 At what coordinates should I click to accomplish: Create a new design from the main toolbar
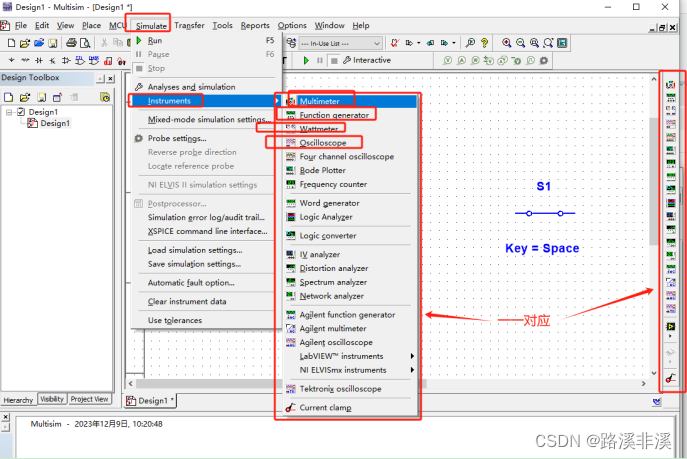click(x=11, y=43)
